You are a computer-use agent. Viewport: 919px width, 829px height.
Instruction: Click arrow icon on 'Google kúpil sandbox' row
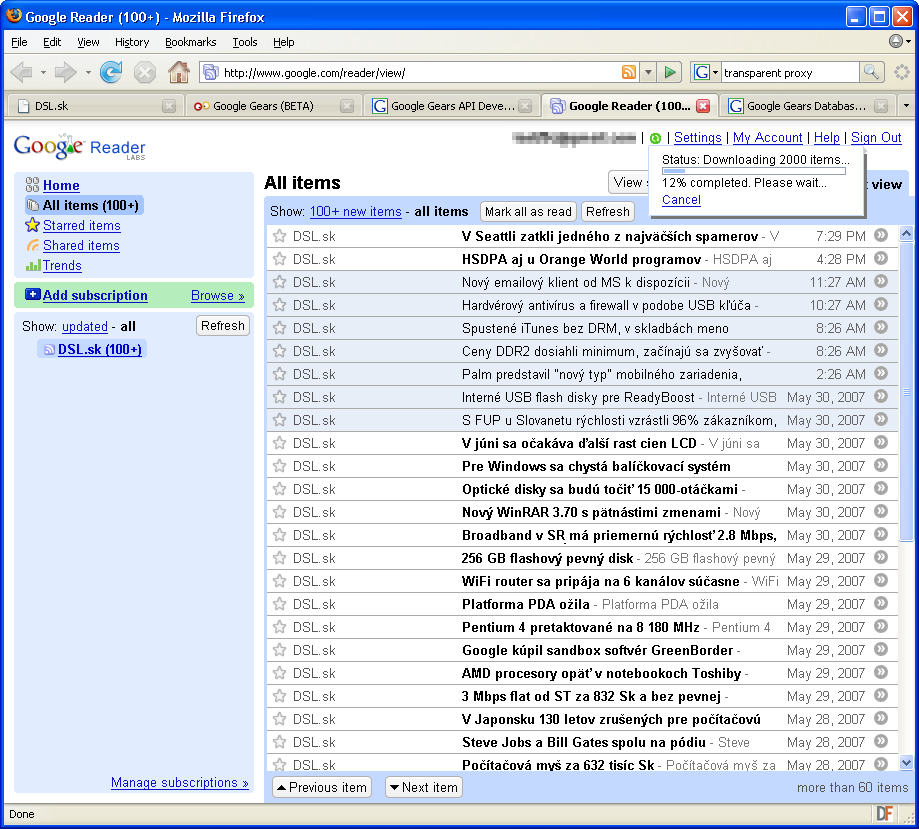[x=880, y=650]
